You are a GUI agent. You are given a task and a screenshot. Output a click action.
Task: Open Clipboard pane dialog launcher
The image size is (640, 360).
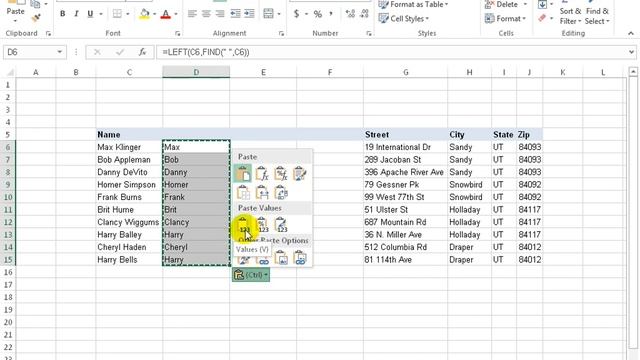(49, 33)
